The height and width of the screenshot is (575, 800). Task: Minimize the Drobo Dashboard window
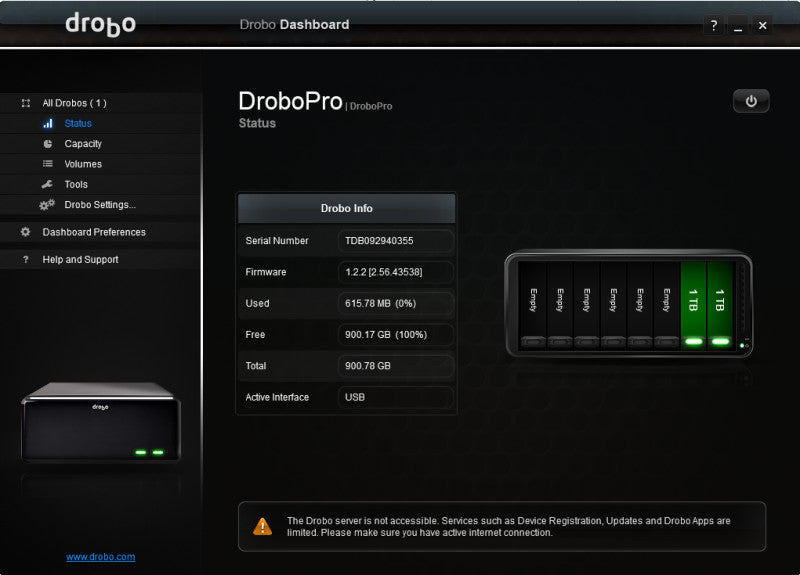pos(738,25)
